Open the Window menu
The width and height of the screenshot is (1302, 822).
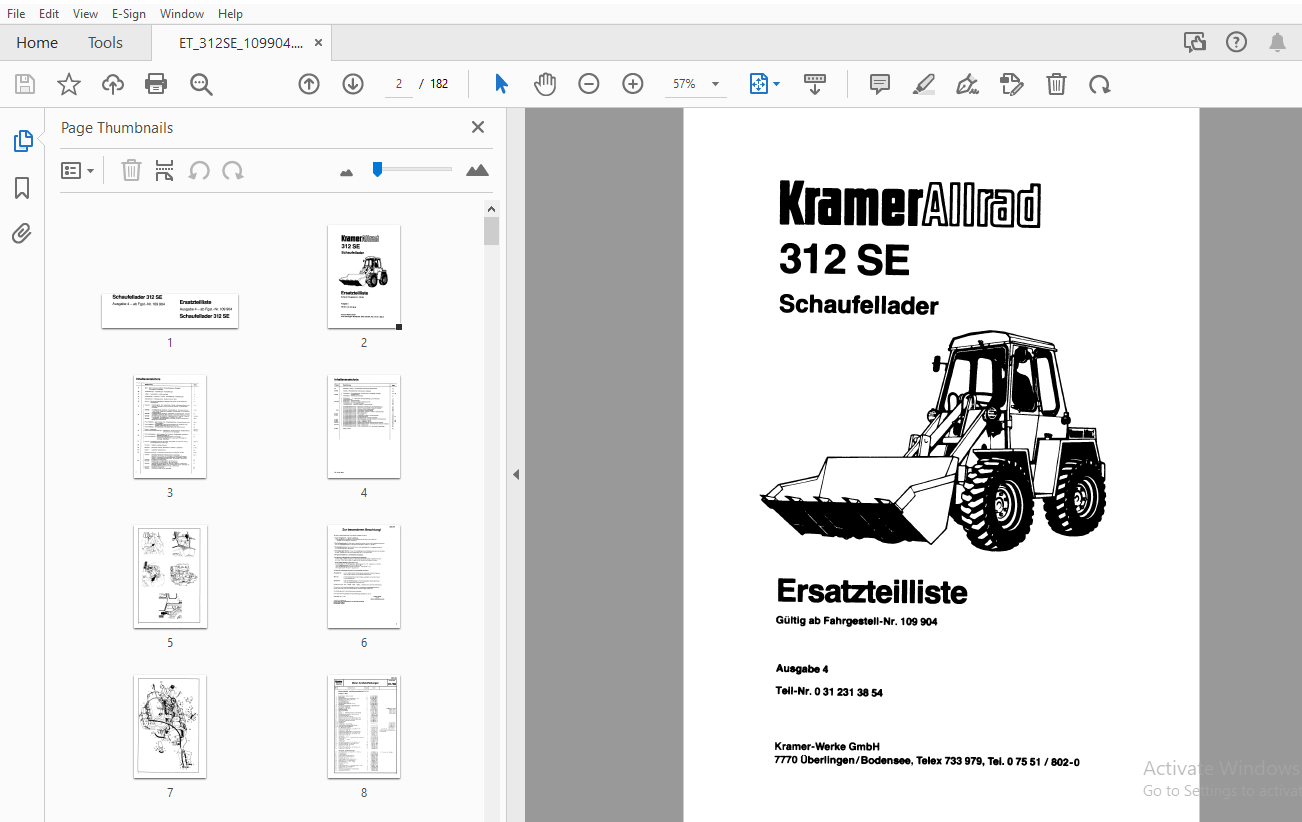[182, 14]
